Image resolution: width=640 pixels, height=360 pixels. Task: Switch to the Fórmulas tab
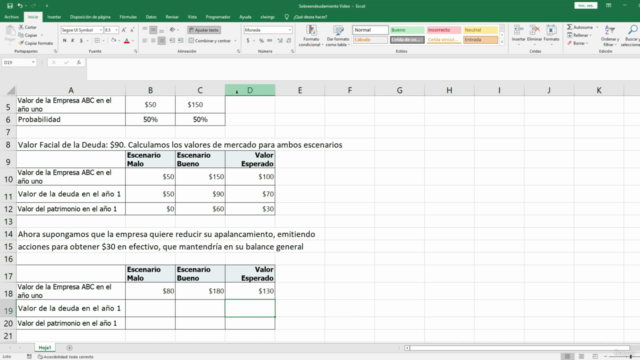coord(128,17)
